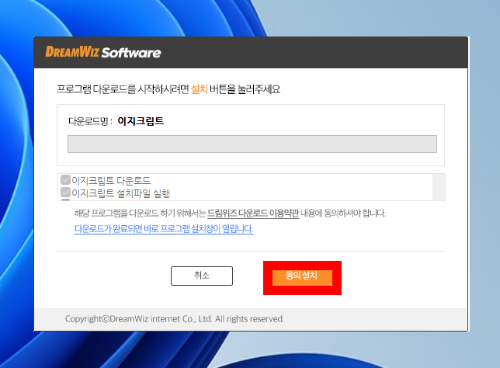Click the orange 동의 설치 install button
Image resolution: width=500 pixels, height=368 pixels.
click(302, 277)
